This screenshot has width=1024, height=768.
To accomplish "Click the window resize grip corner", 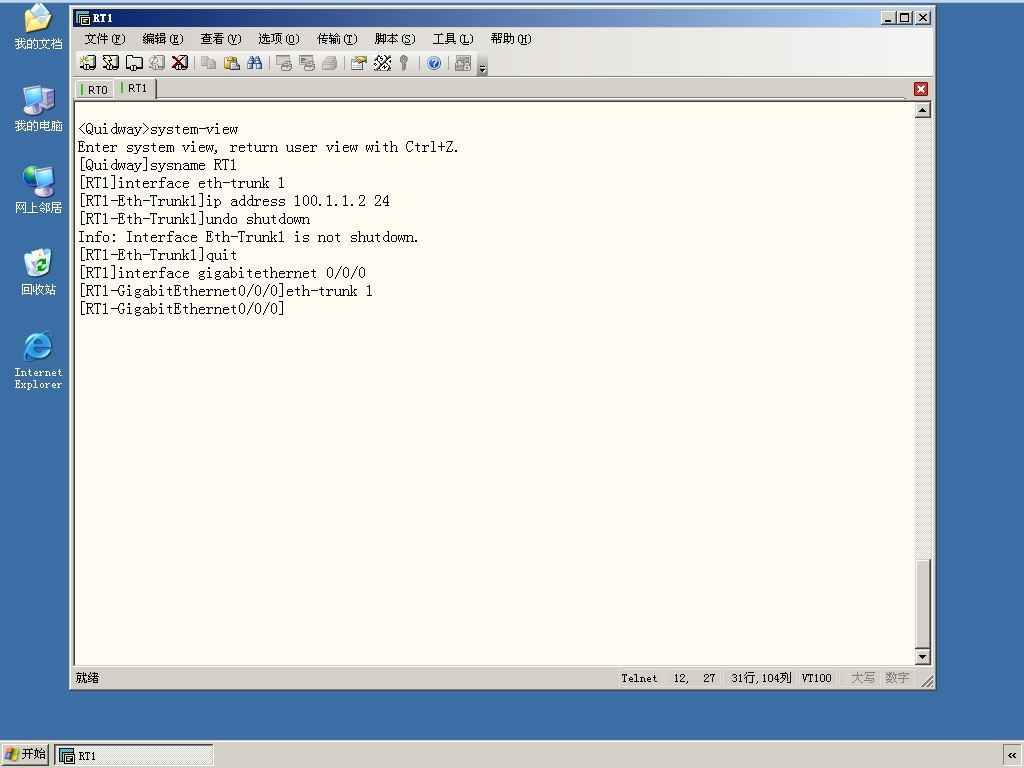I will pyautogui.click(x=927, y=681).
